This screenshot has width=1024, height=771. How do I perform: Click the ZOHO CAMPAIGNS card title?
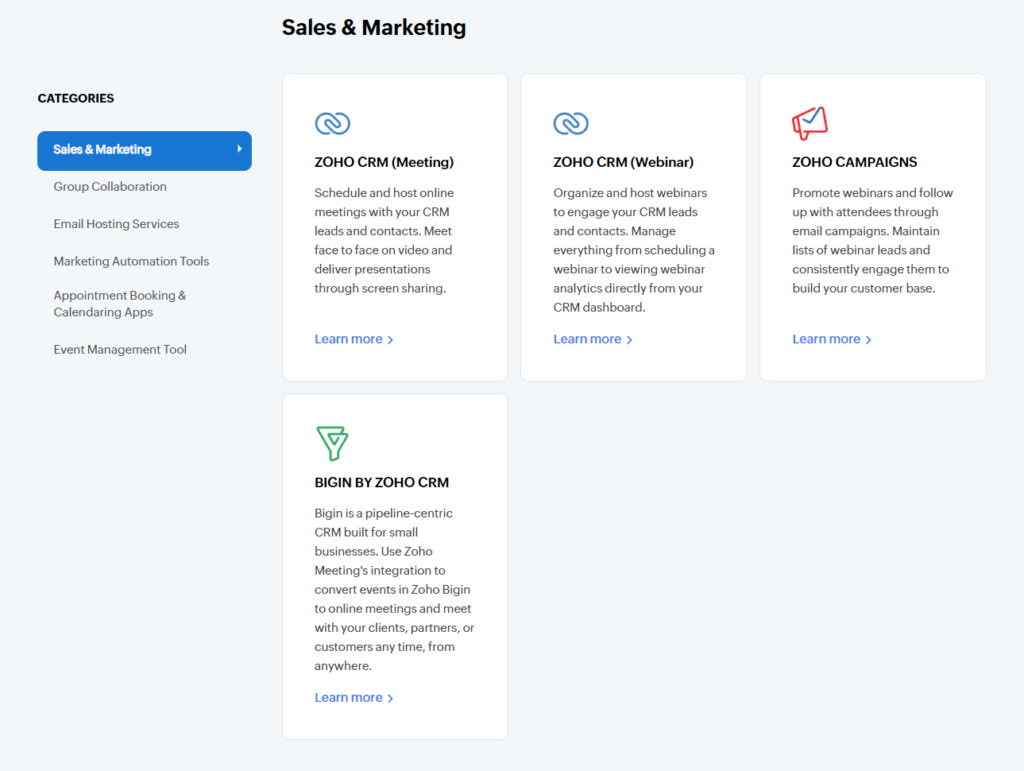pyautogui.click(x=855, y=162)
